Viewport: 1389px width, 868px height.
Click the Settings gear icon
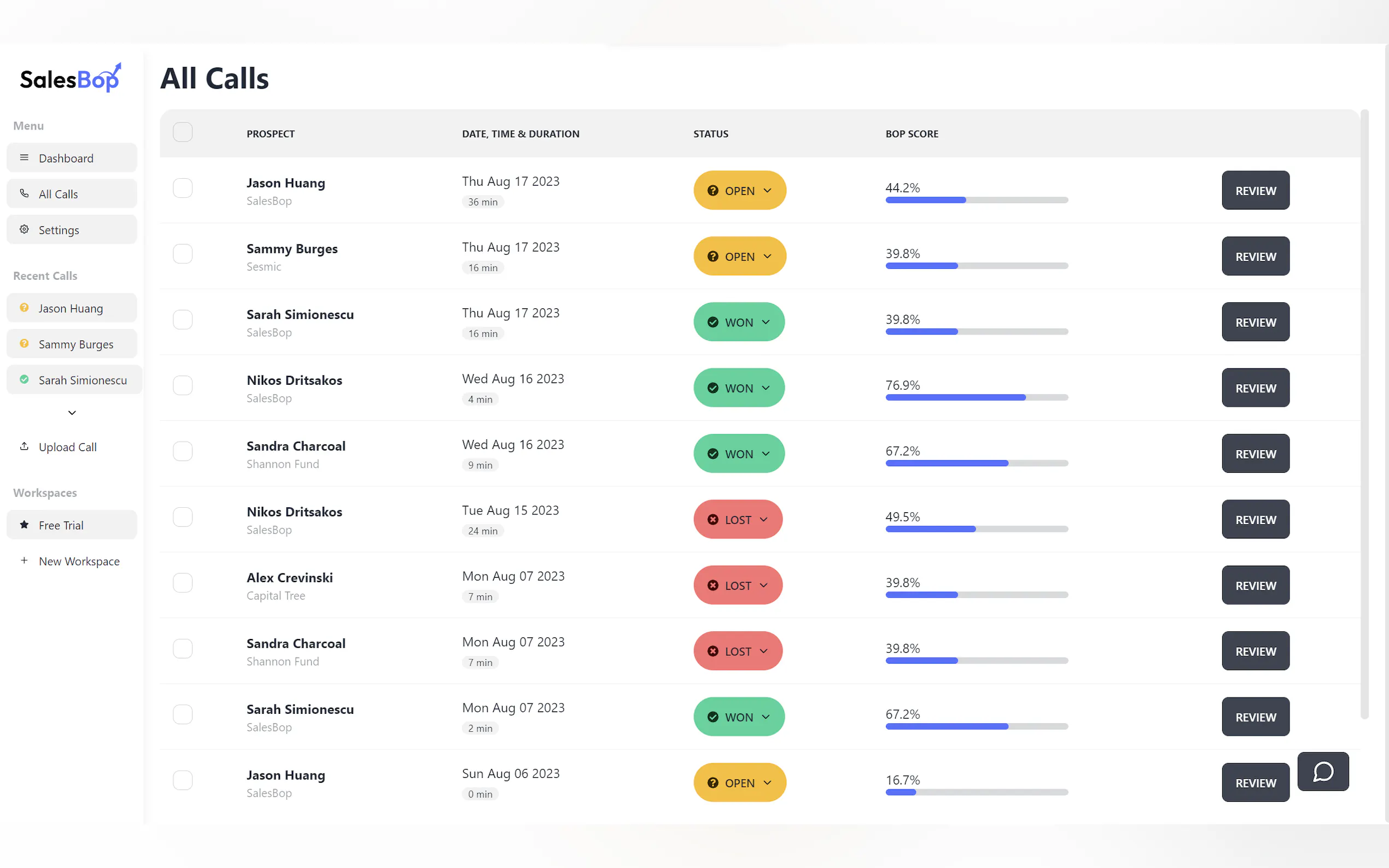[x=24, y=230]
